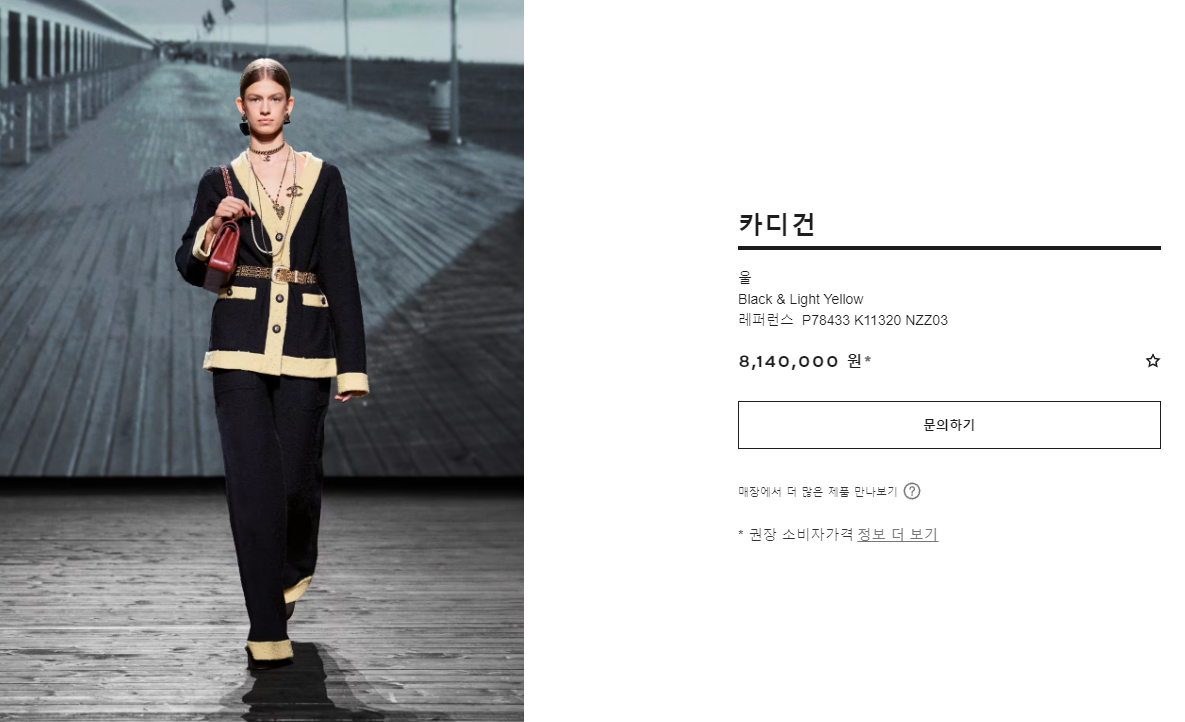This screenshot has height=722, width=1185.
Task: Click the long necklace on the model
Action: (x=271, y=200)
